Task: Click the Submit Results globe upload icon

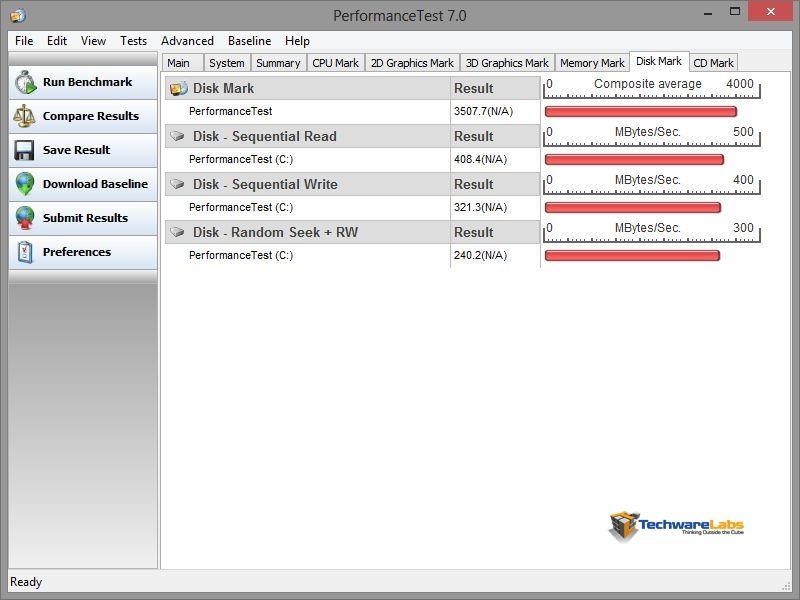Action: [25, 218]
